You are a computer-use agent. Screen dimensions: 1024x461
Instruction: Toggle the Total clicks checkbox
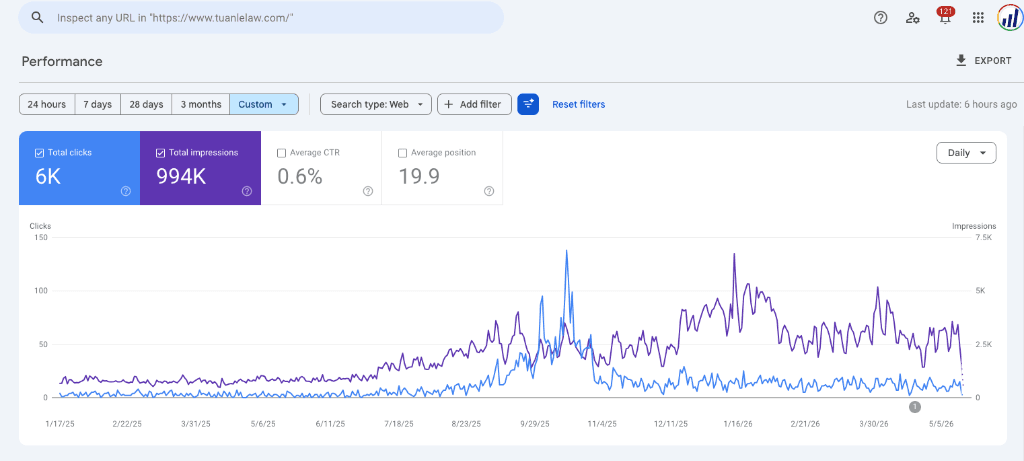tap(39, 153)
